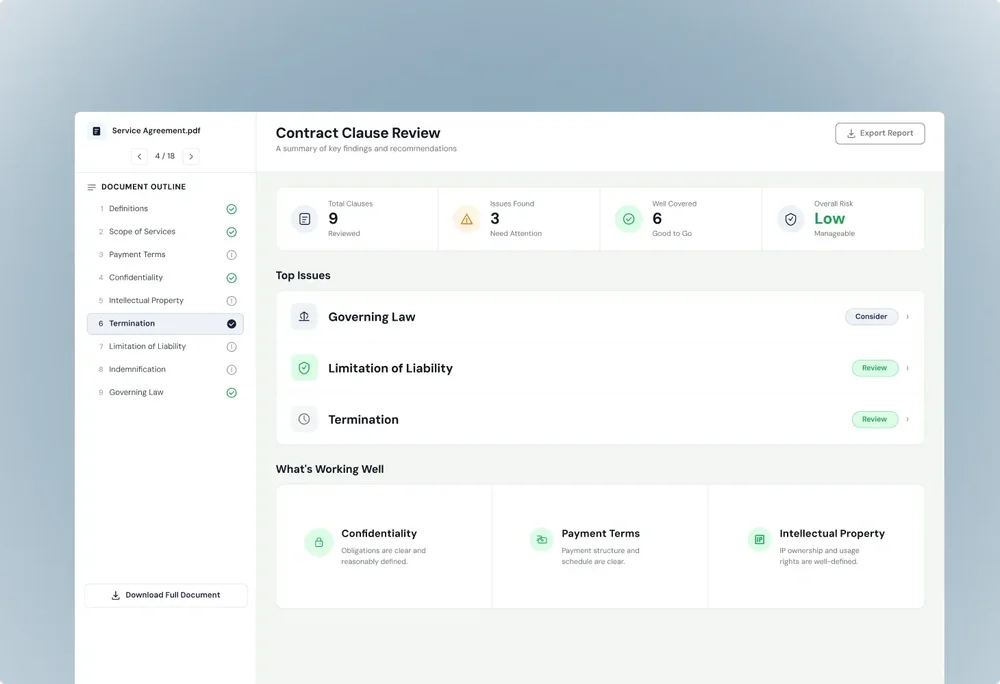Screen dimensions: 1000x684
Task: Click Review badge on Termination issue
Action: pyautogui.click(x=874, y=419)
